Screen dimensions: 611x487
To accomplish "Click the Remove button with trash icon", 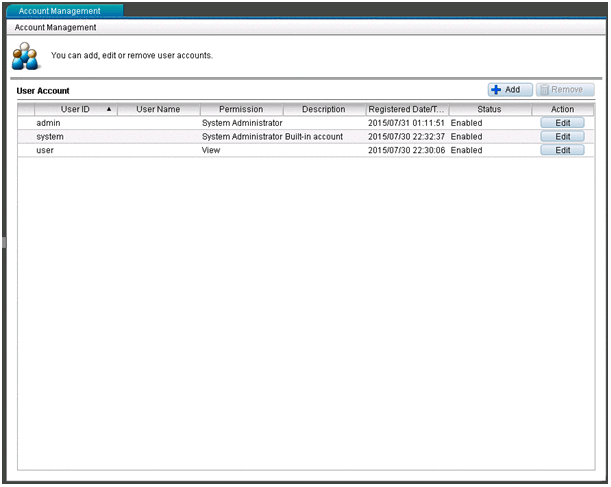I will coord(565,90).
